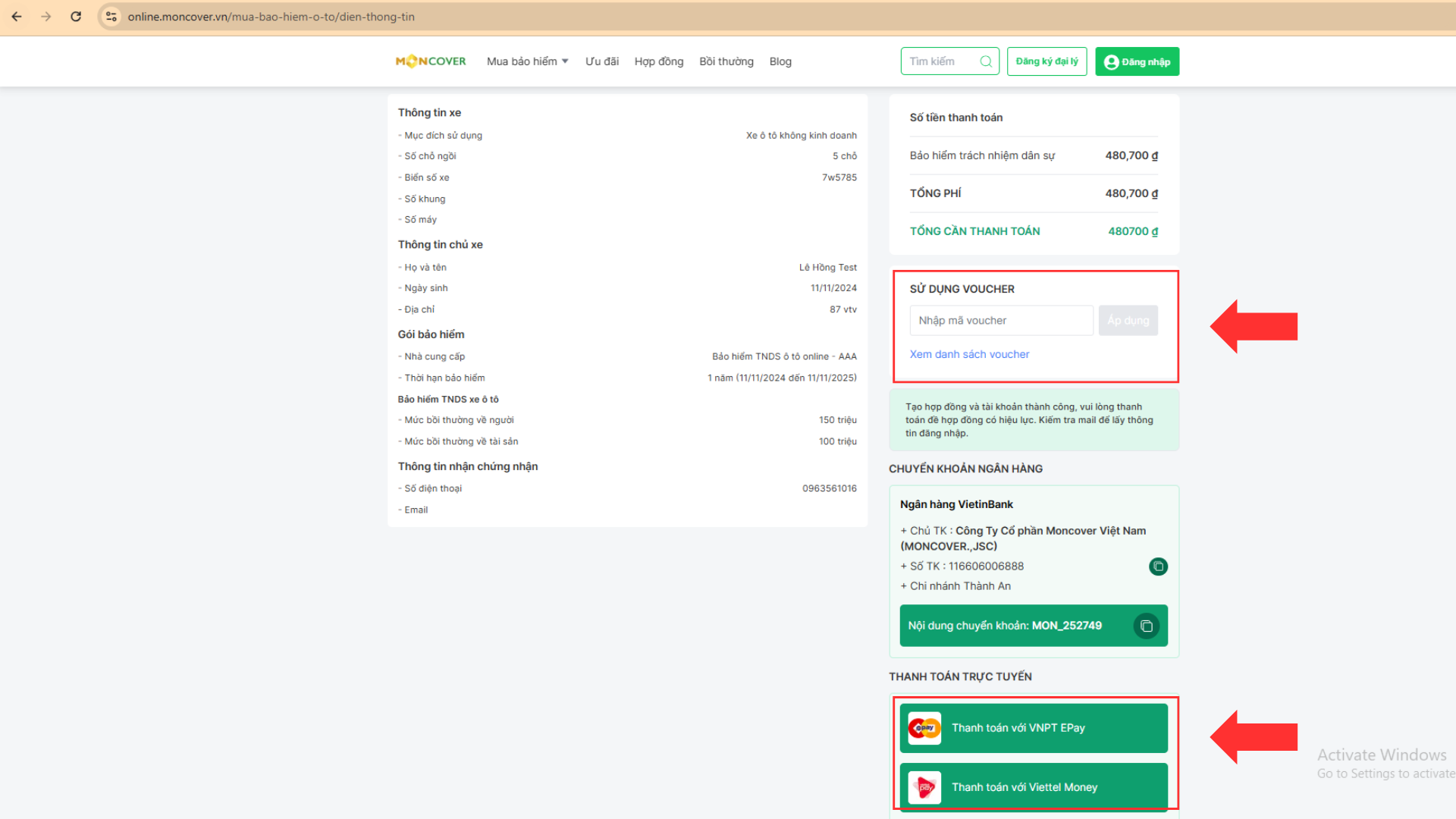The height and width of the screenshot is (819, 1456).
Task: Click the 87 vtv address value
Action: [x=843, y=309]
